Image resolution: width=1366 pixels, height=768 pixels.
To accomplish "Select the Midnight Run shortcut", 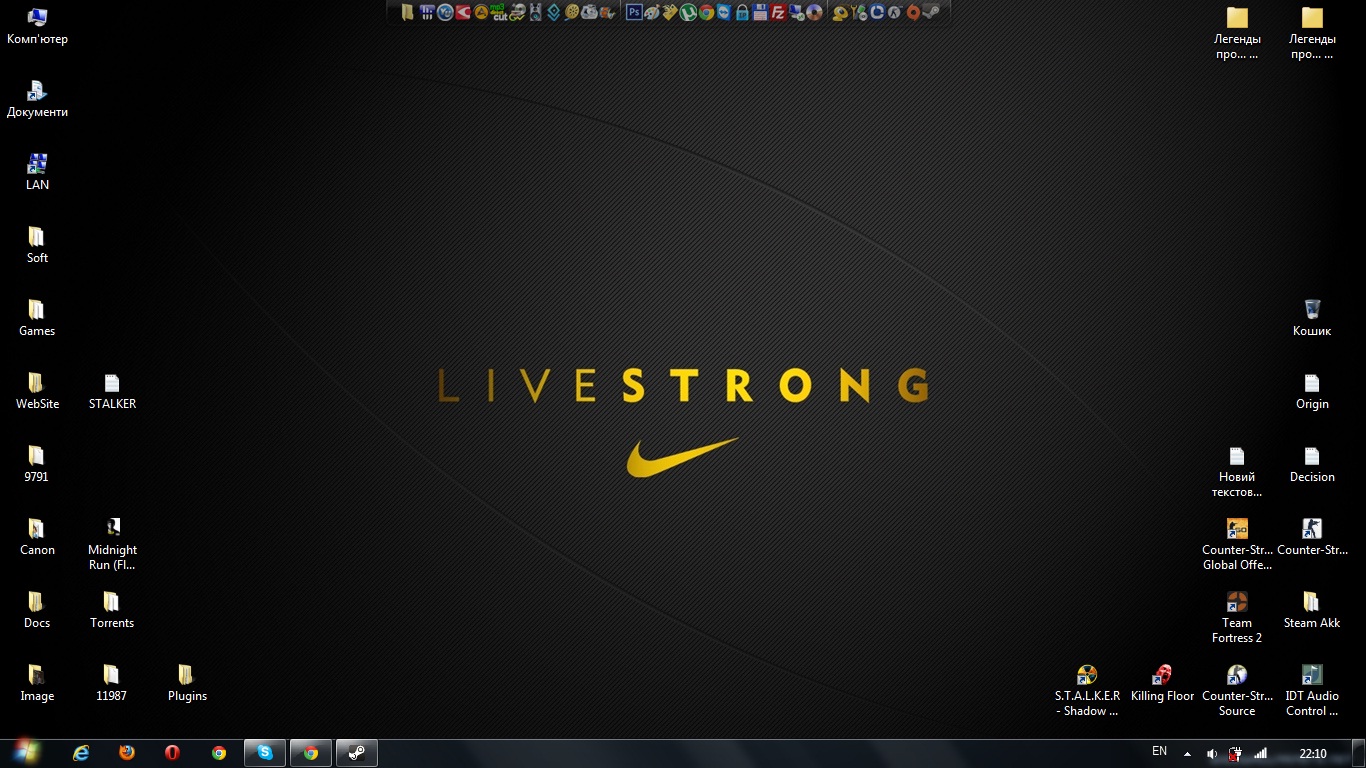I will click(x=112, y=544).
